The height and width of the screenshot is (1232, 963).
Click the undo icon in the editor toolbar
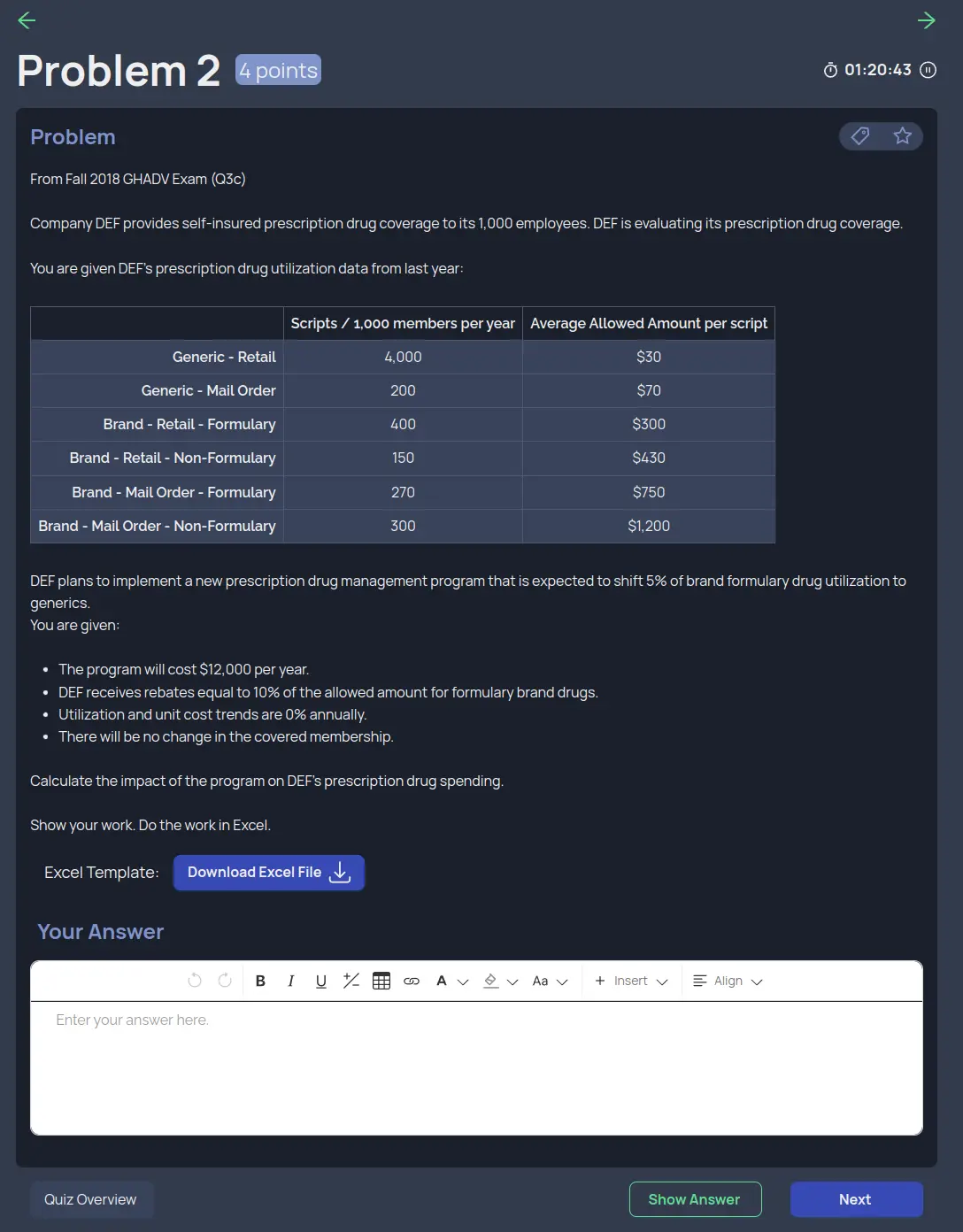(x=193, y=980)
